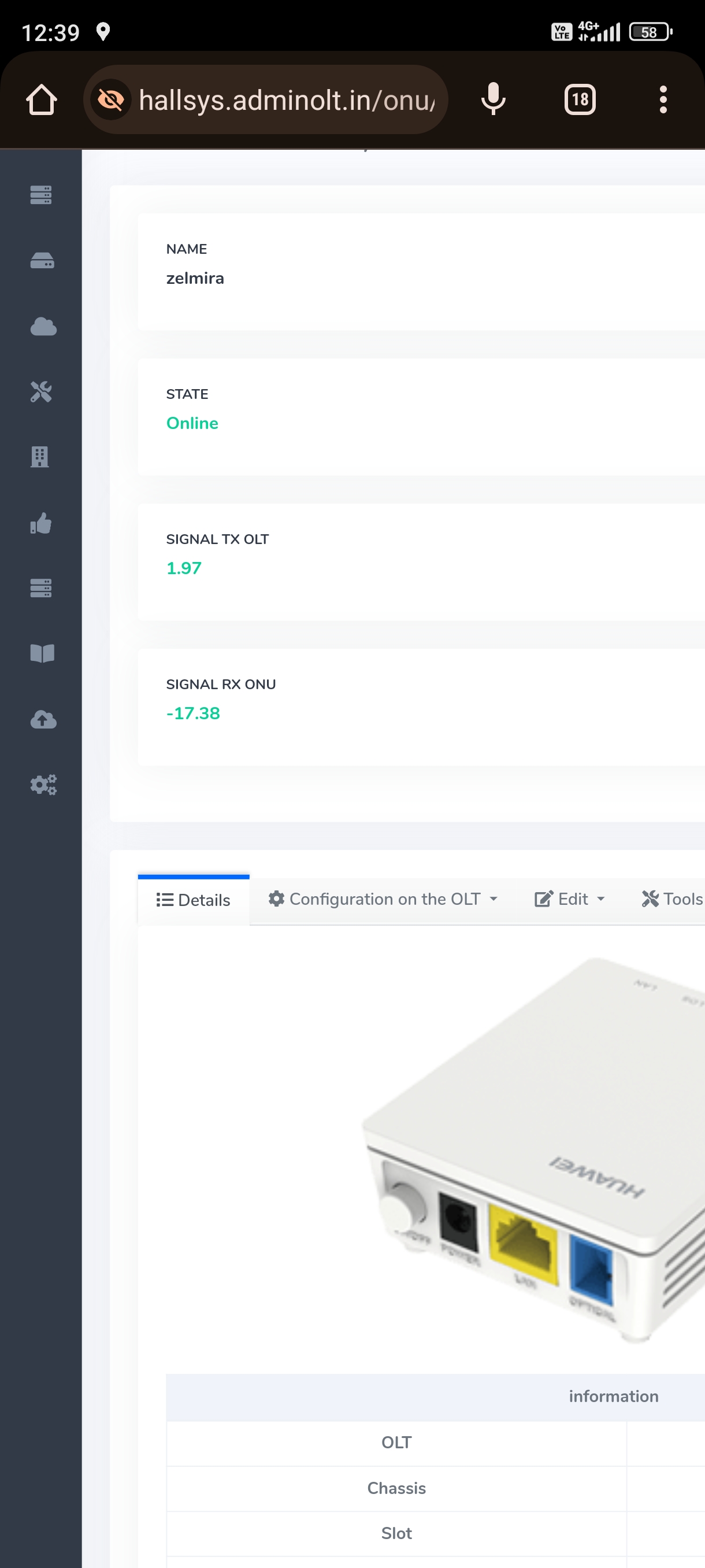The image size is (705, 1568).
Task: Open the browser three-dot menu
Action: (662, 100)
